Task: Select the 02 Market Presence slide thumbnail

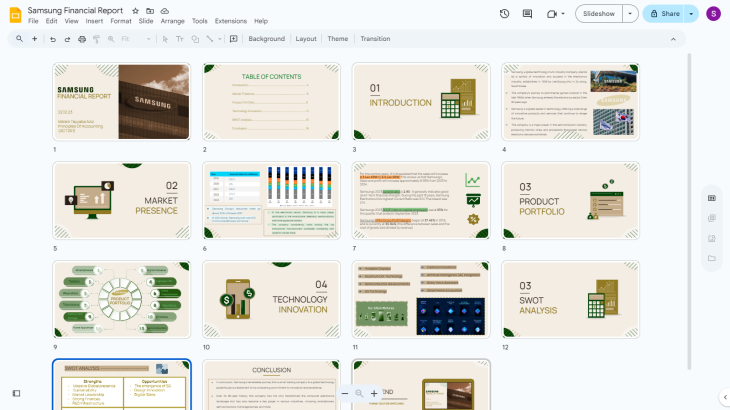Action: coord(122,201)
